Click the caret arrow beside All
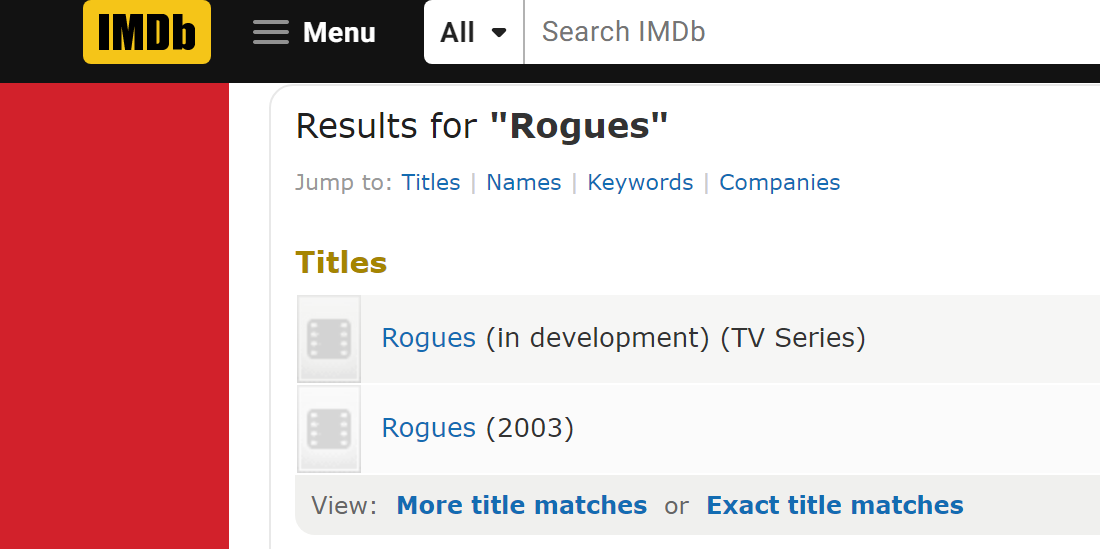 [x=499, y=32]
